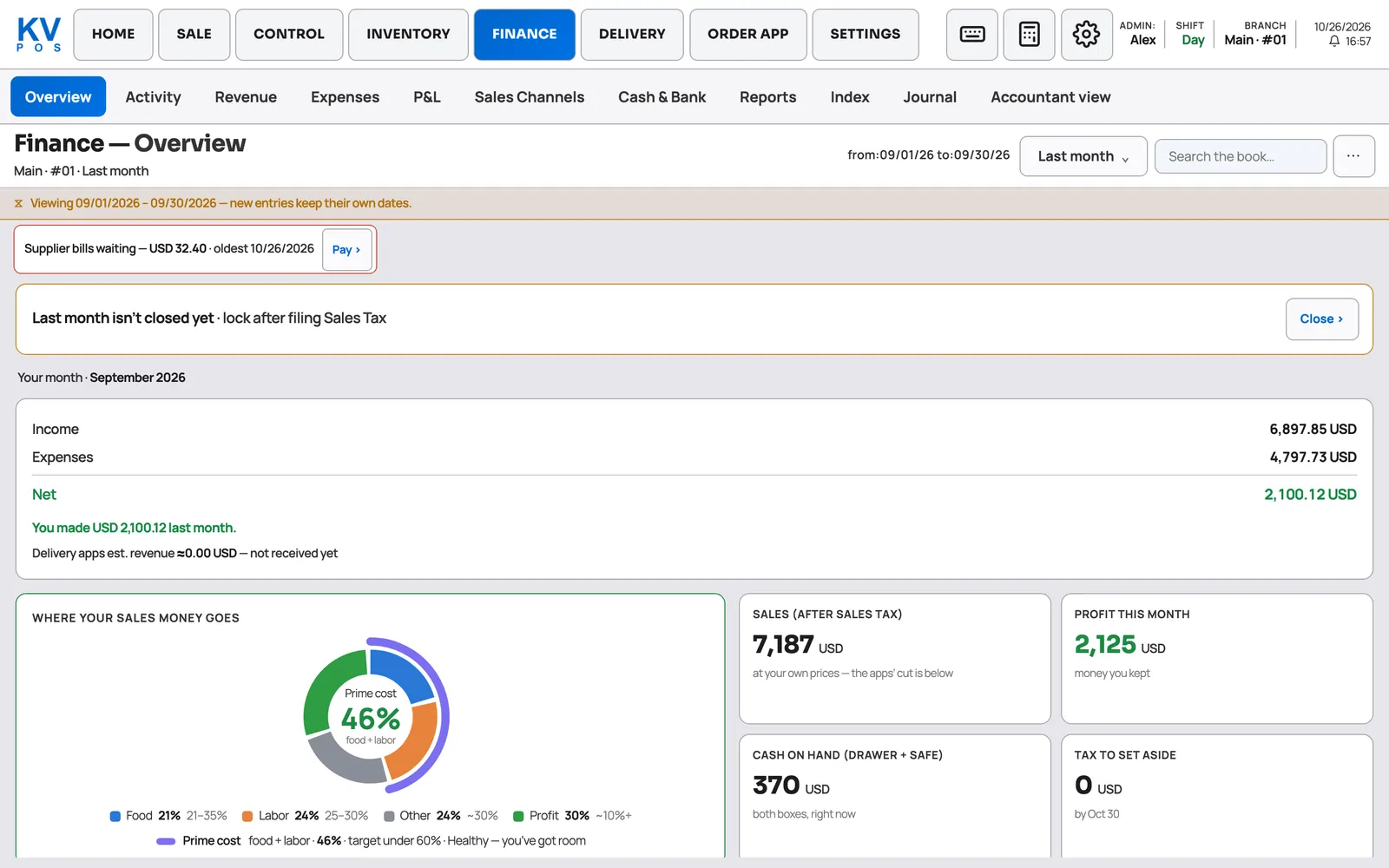Switch to the Expenses tab
The height and width of the screenshot is (868, 1389).
(x=345, y=96)
